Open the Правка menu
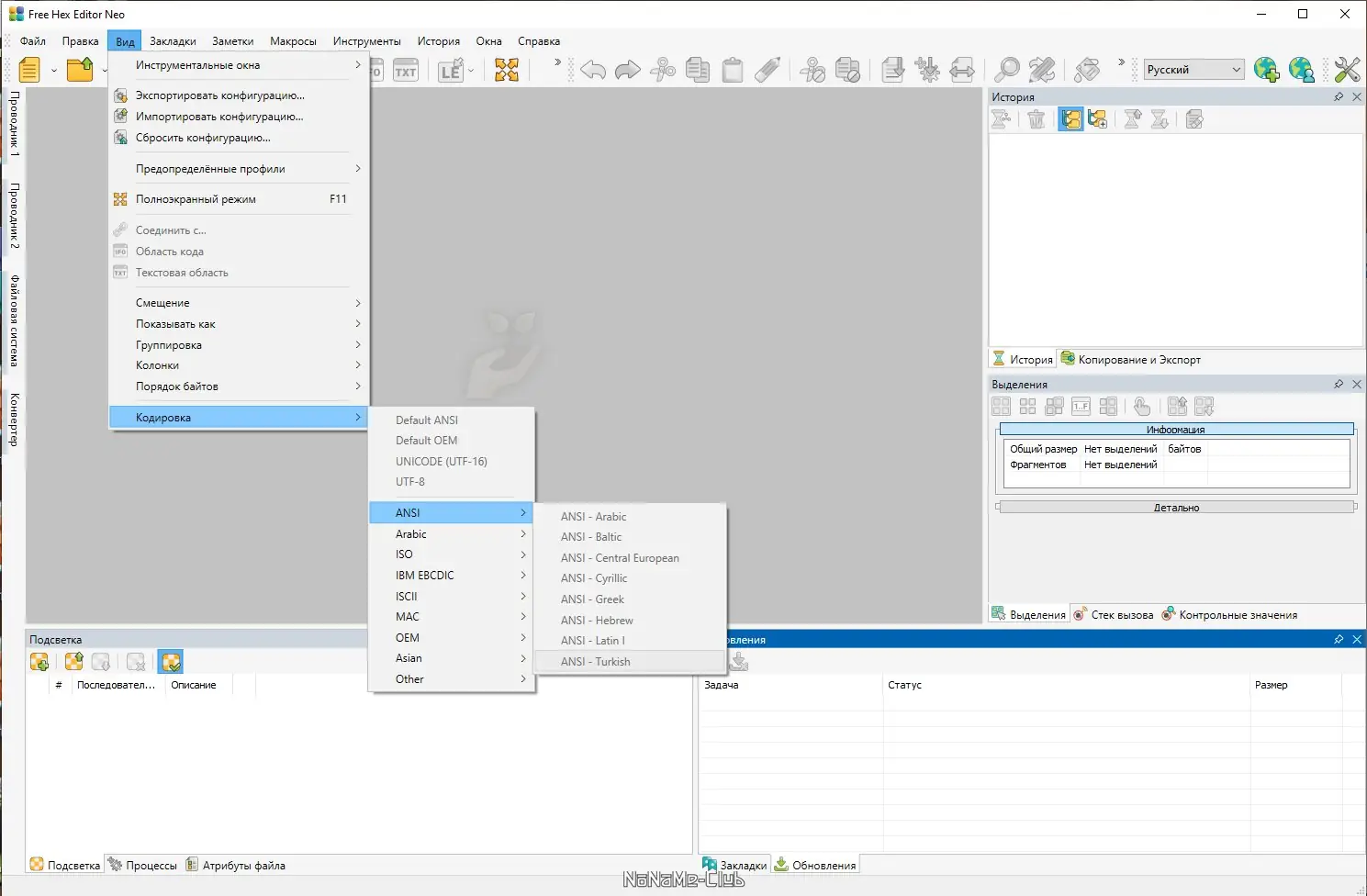1367x896 pixels. tap(81, 41)
